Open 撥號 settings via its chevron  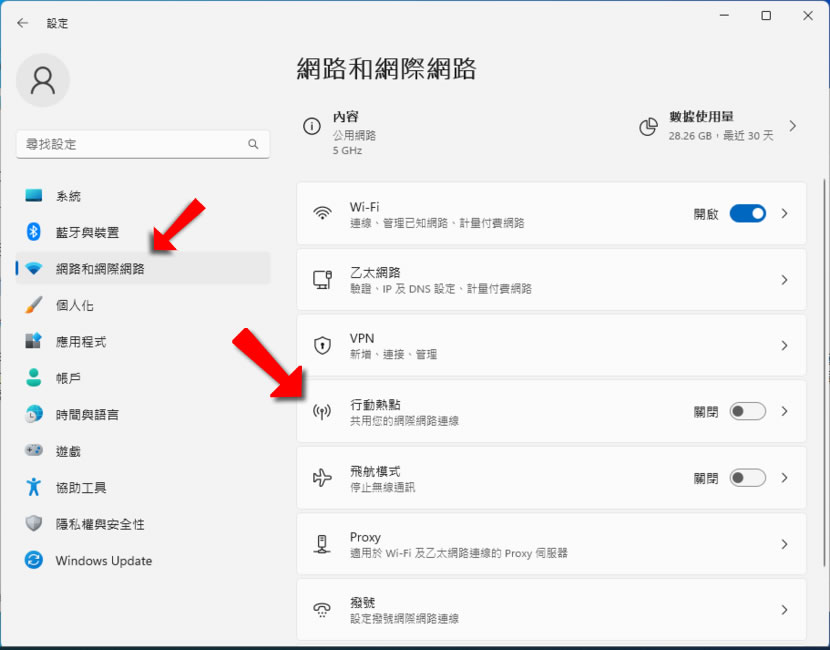[784, 610]
